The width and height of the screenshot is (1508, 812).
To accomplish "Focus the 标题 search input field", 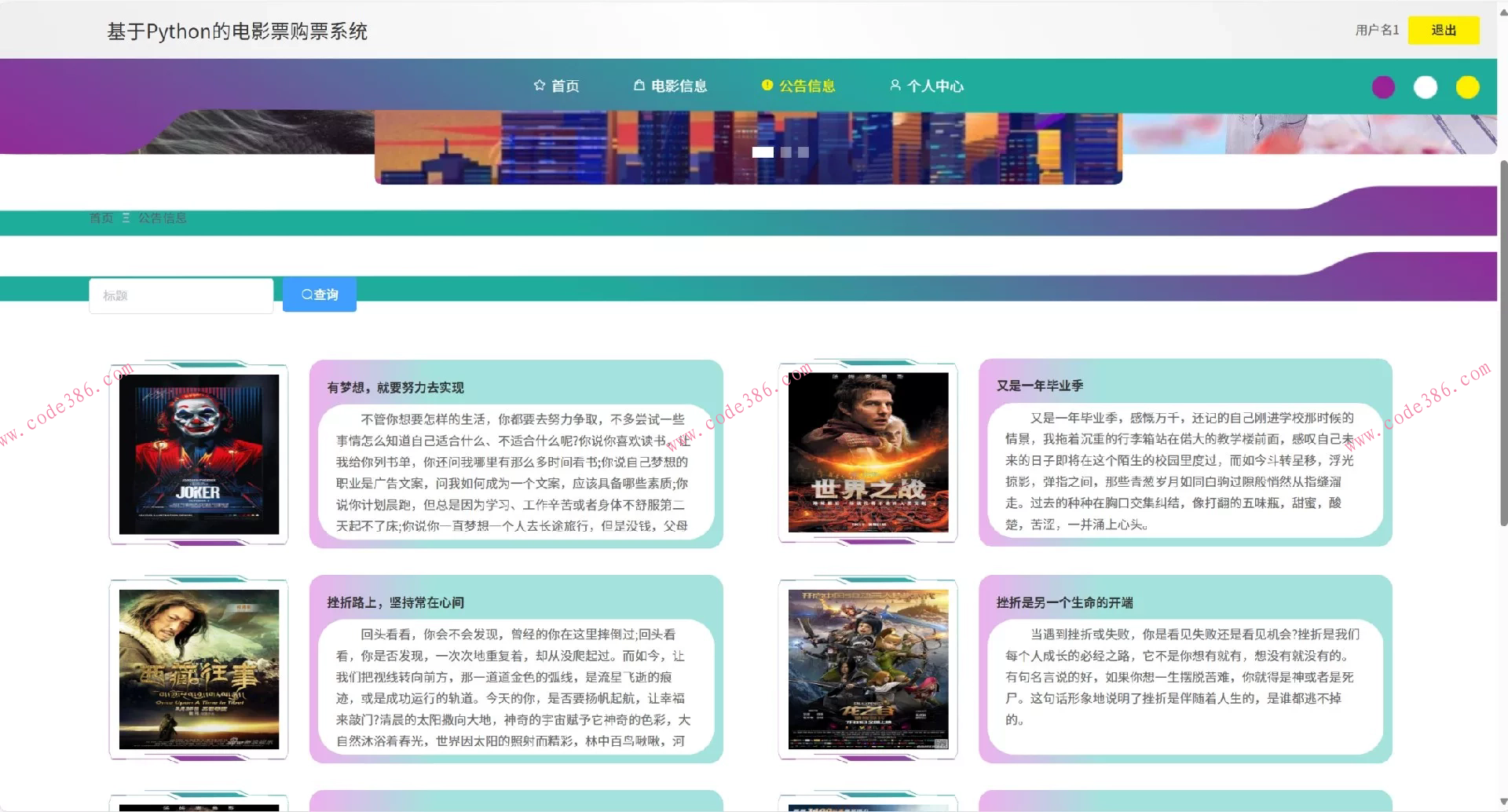I will click(181, 296).
